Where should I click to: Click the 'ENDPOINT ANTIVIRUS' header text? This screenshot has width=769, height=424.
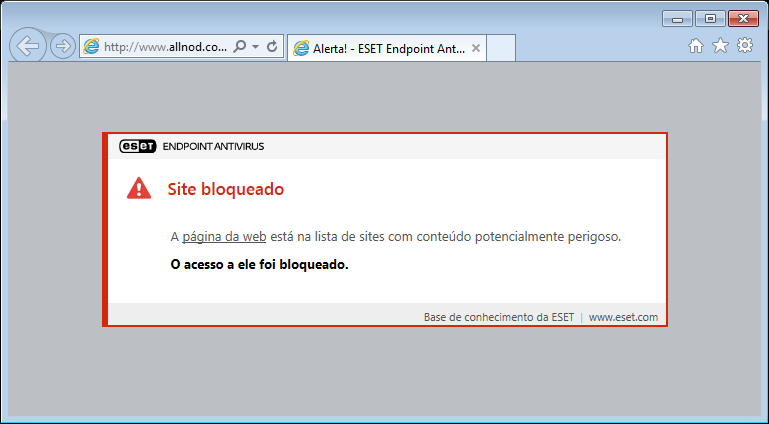pyautogui.click(x=213, y=147)
